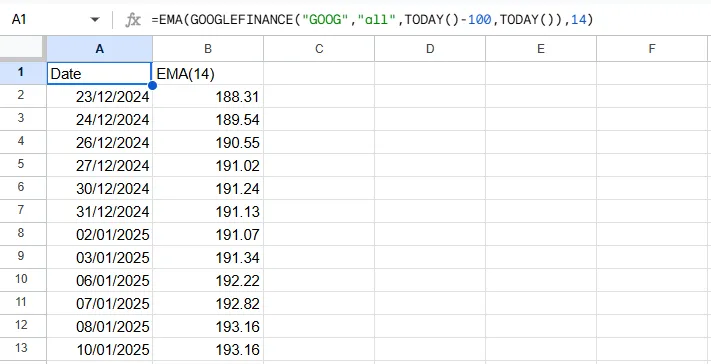Select row 1 header

pyautogui.click(x=23, y=73)
